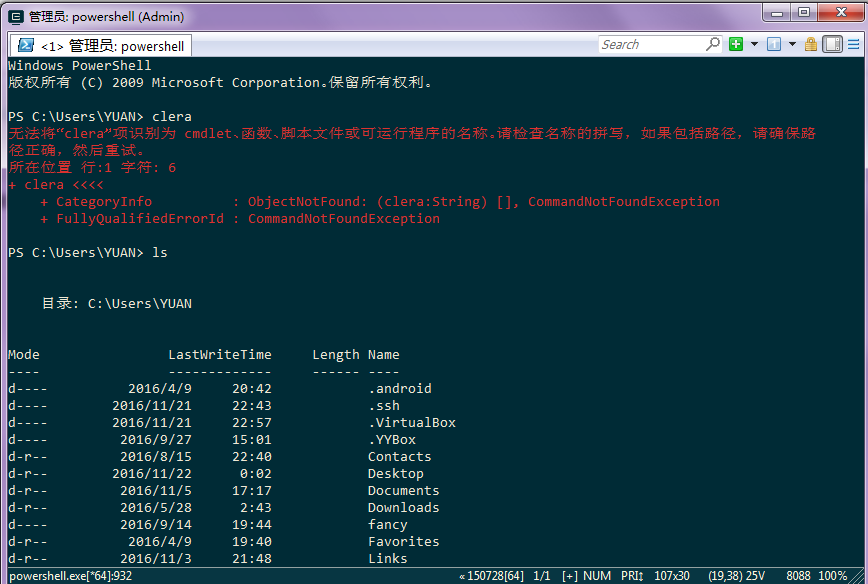Click the '目录: C:\Users\YUAN' directory line
This screenshot has width=868, height=584.
pyautogui.click(x=117, y=303)
